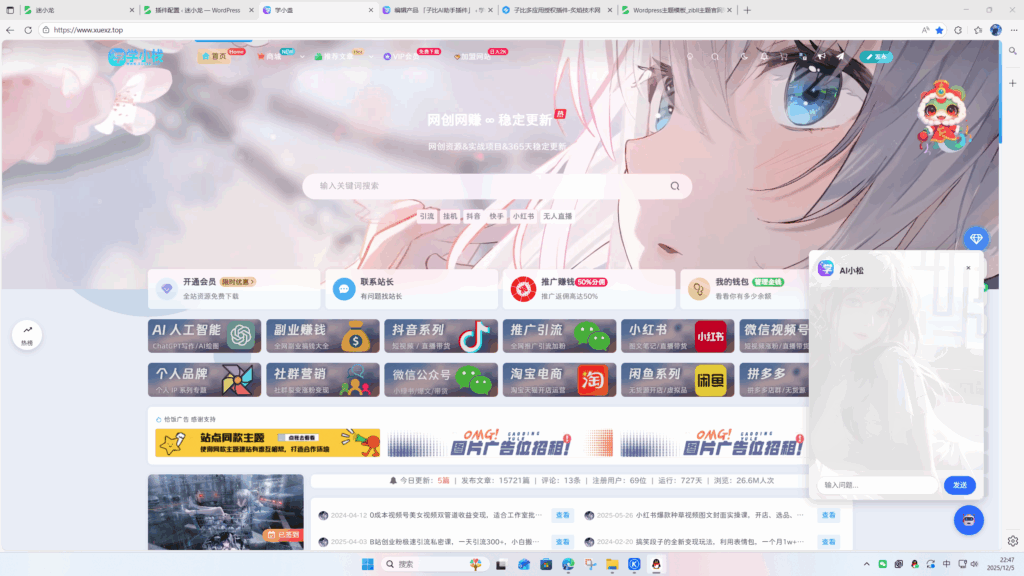
Task: Click the 热榜 trending floating button
Action: pyautogui.click(x=27, y=335)
